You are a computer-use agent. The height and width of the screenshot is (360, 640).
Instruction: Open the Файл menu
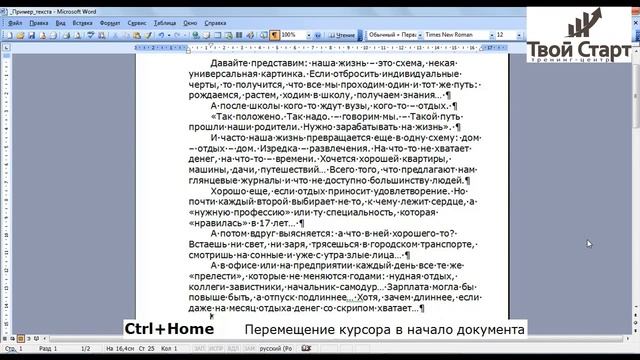pyautogui.click(x=15, y=23)
